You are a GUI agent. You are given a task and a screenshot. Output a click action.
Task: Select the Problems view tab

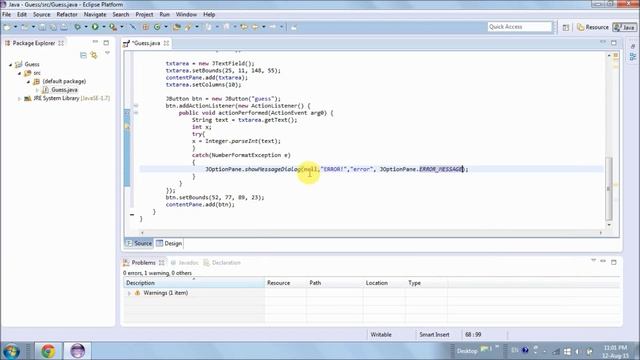point(143,262)
